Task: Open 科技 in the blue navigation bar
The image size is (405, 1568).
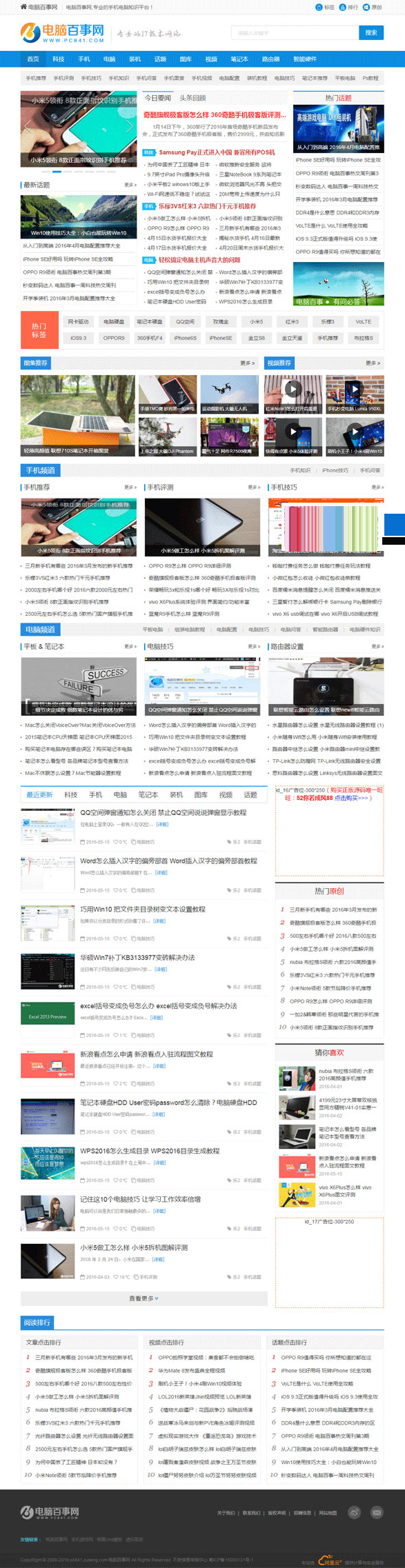Action: point(58,59)
